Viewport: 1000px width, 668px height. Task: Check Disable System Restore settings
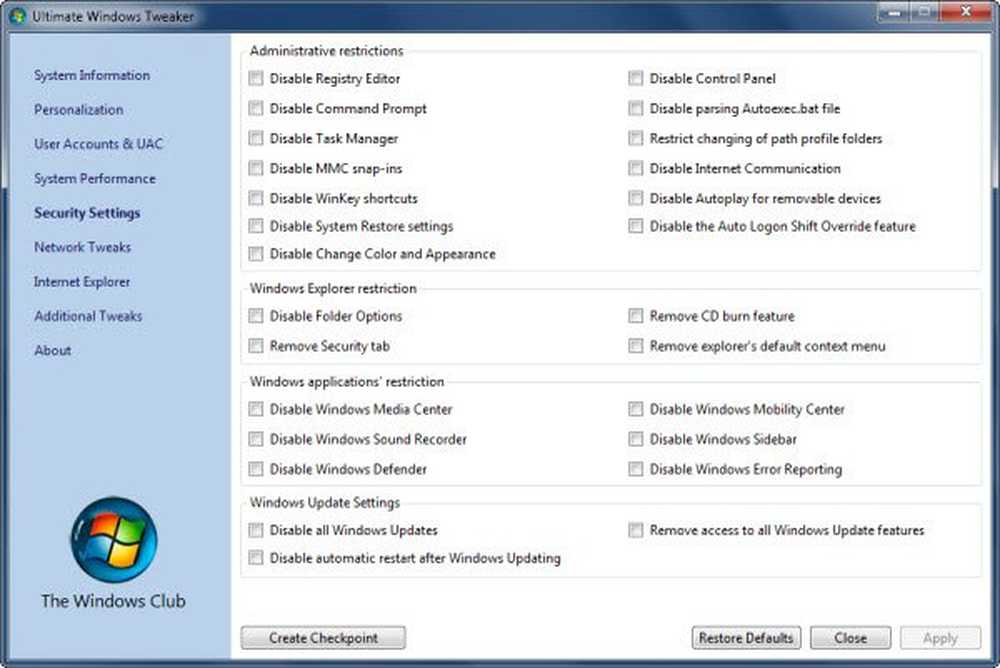click(x=256, y=226)
